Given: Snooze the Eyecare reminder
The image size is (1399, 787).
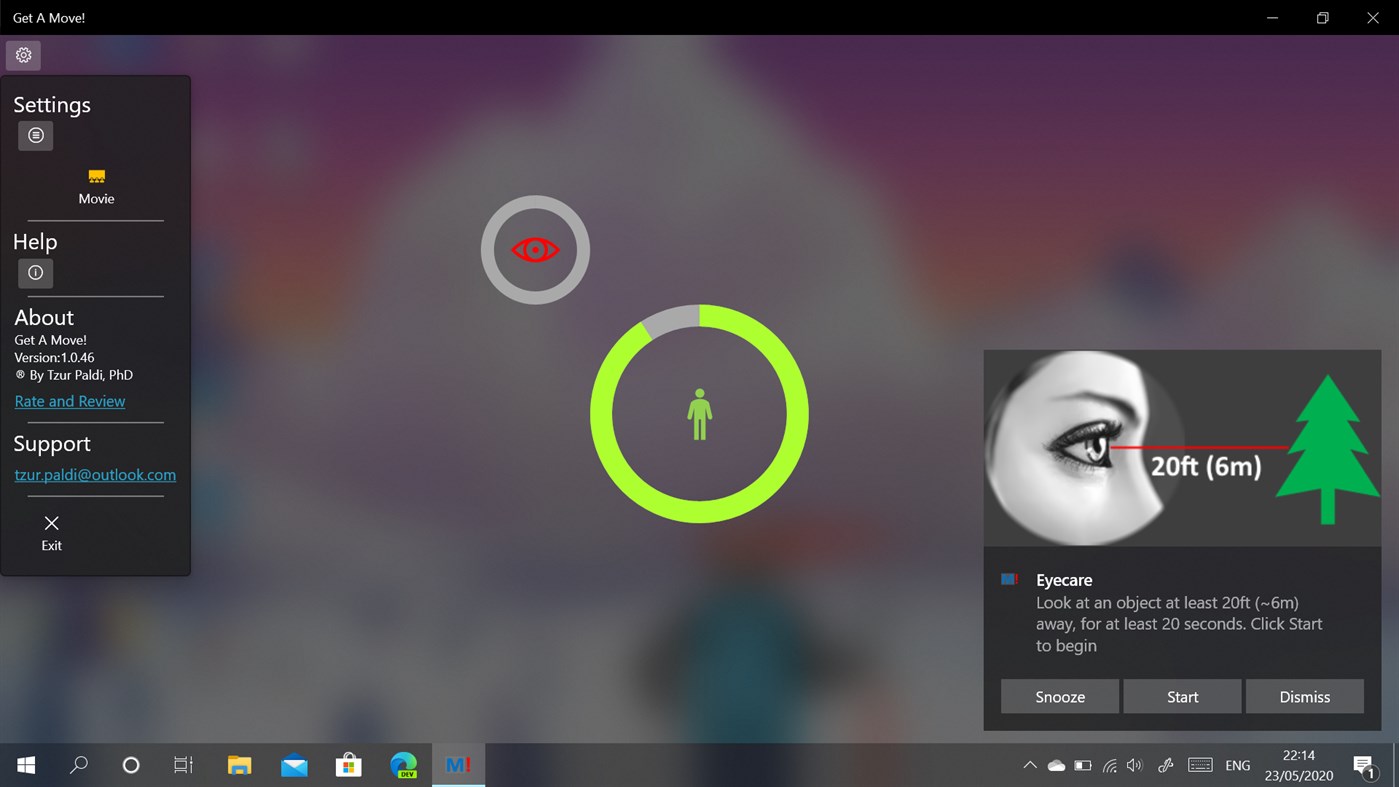Looking at the screenshot, I should click(x=1059, y=696).
